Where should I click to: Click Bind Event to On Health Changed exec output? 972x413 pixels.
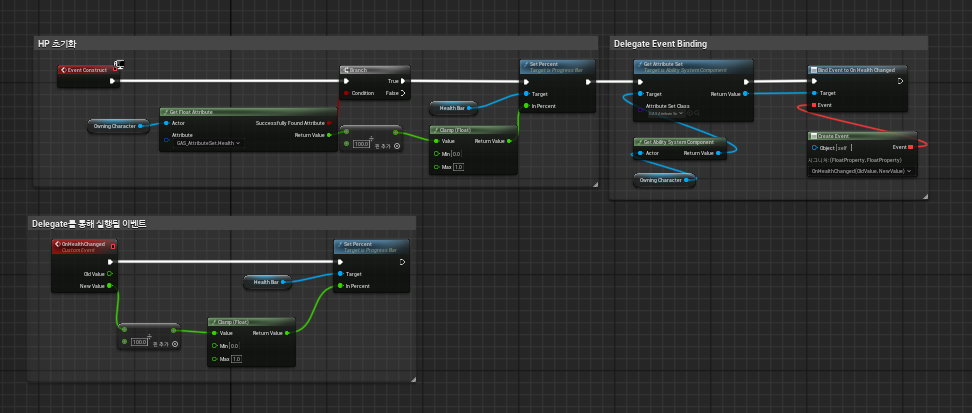tap(900, 81)
